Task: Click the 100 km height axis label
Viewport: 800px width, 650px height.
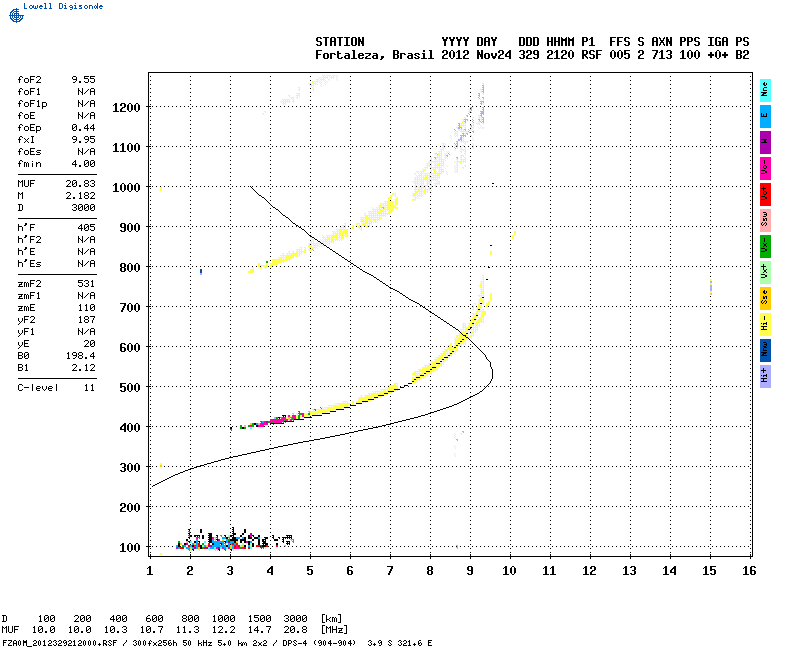Action: [130, 547]
